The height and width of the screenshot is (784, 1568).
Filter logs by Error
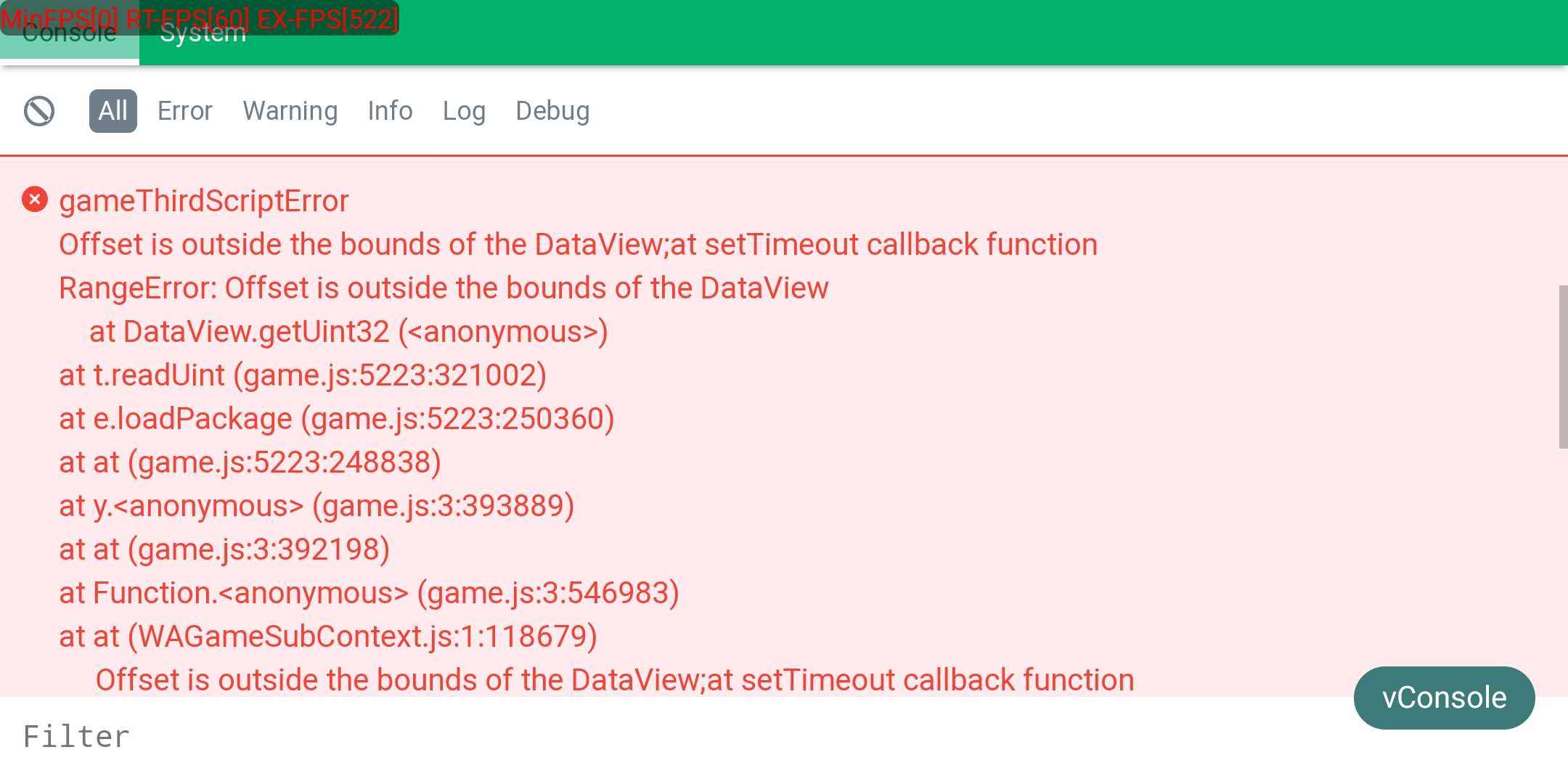coord(184,111)
